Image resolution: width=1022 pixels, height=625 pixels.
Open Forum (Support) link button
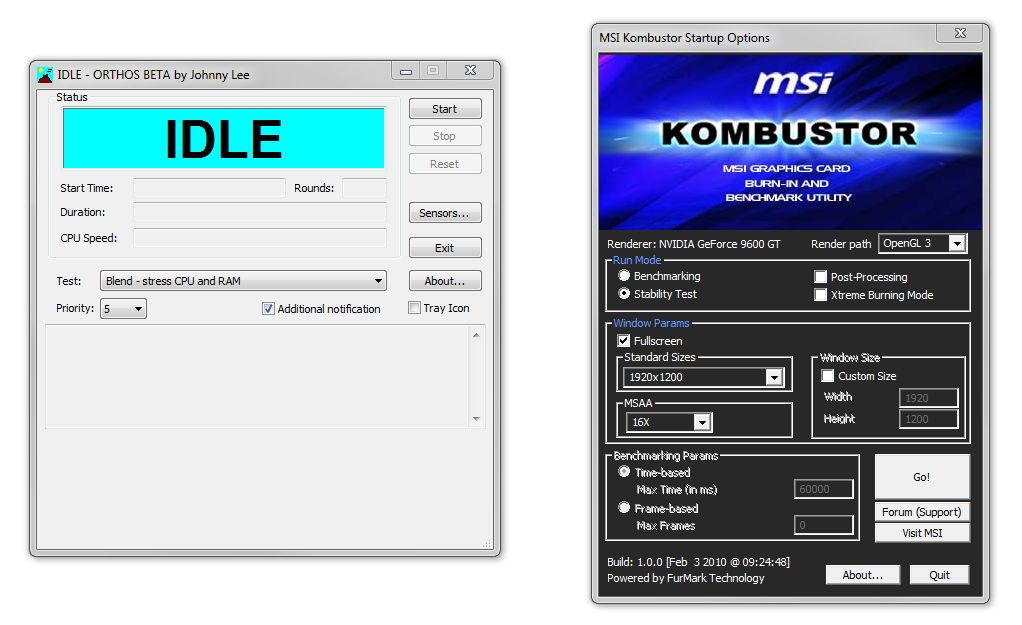(922, 512)
